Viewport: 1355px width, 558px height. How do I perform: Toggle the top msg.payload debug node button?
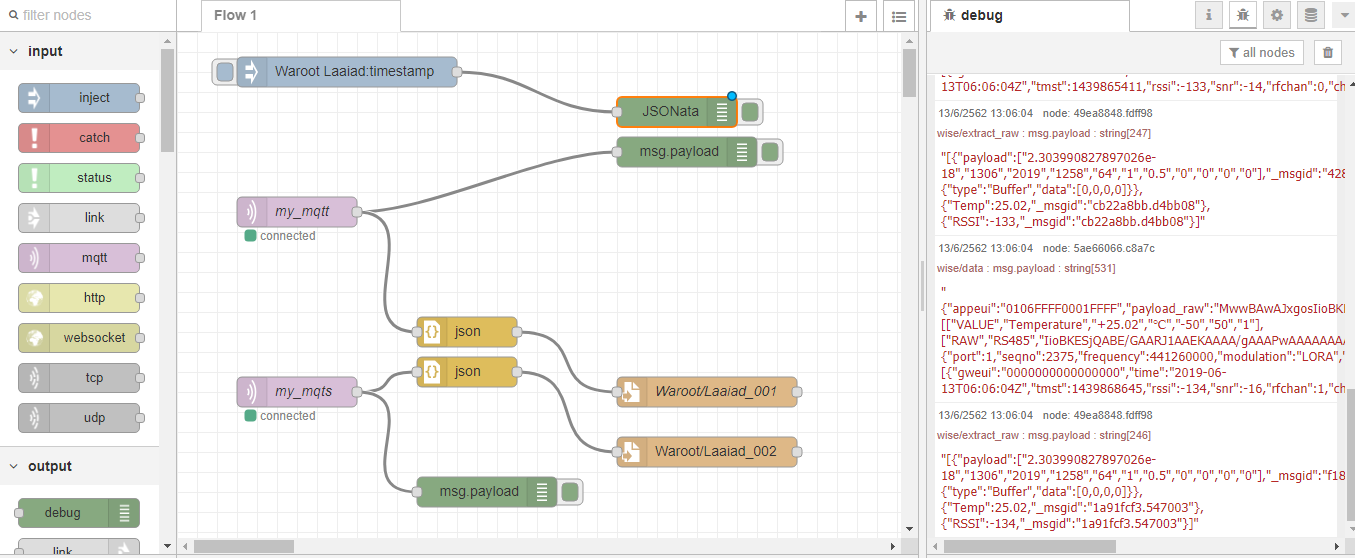(x=770, y=152)
